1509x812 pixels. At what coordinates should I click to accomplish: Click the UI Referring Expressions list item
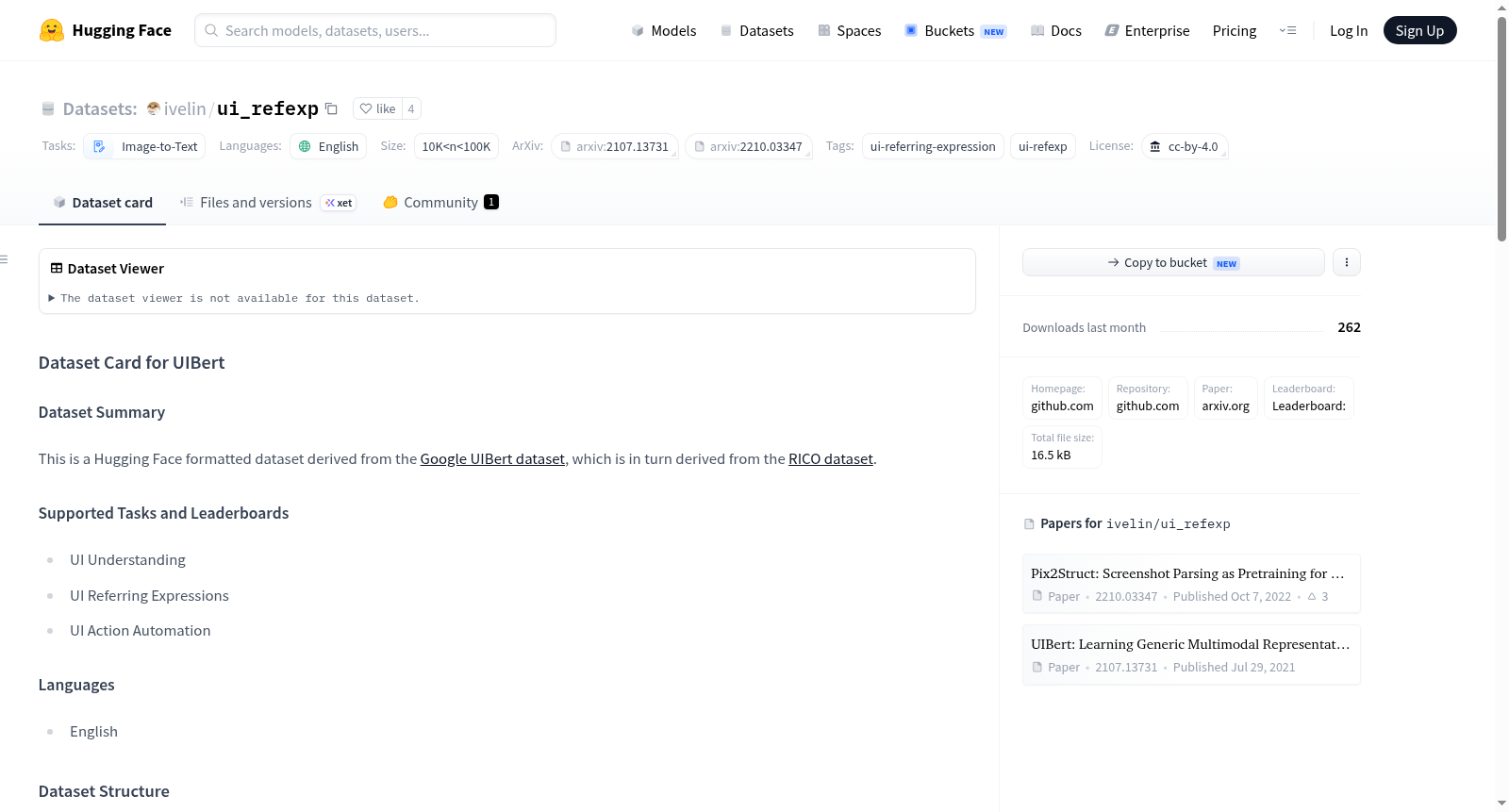coord(149,596)
